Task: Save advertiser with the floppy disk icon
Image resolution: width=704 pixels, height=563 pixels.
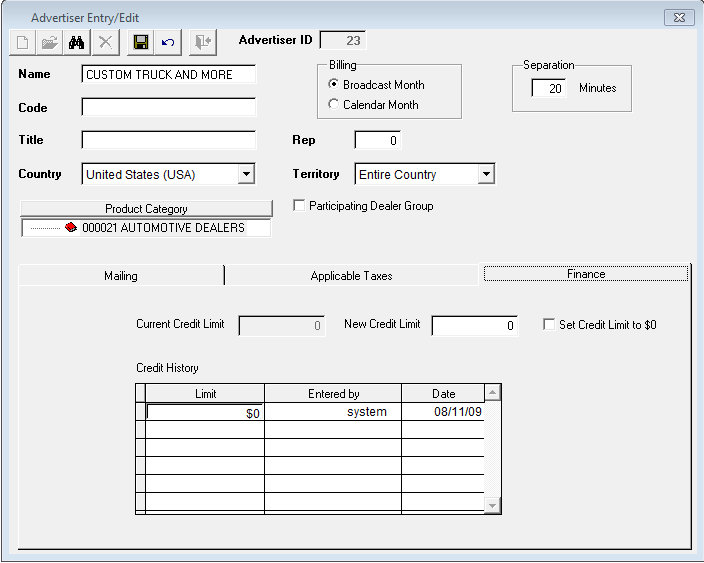Action: click(x=141, y=42)
